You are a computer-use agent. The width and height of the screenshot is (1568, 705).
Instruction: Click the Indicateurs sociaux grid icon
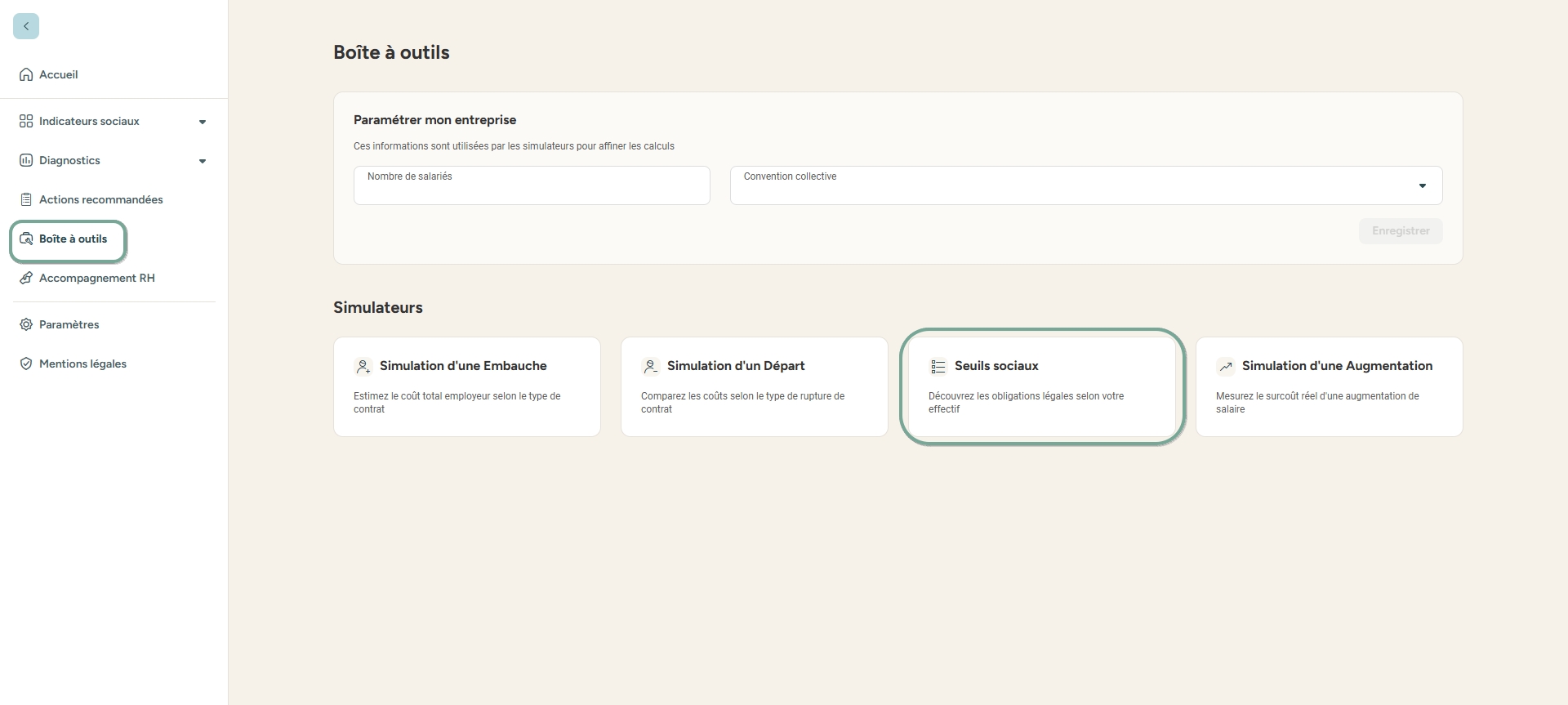(x=26, y=121)
